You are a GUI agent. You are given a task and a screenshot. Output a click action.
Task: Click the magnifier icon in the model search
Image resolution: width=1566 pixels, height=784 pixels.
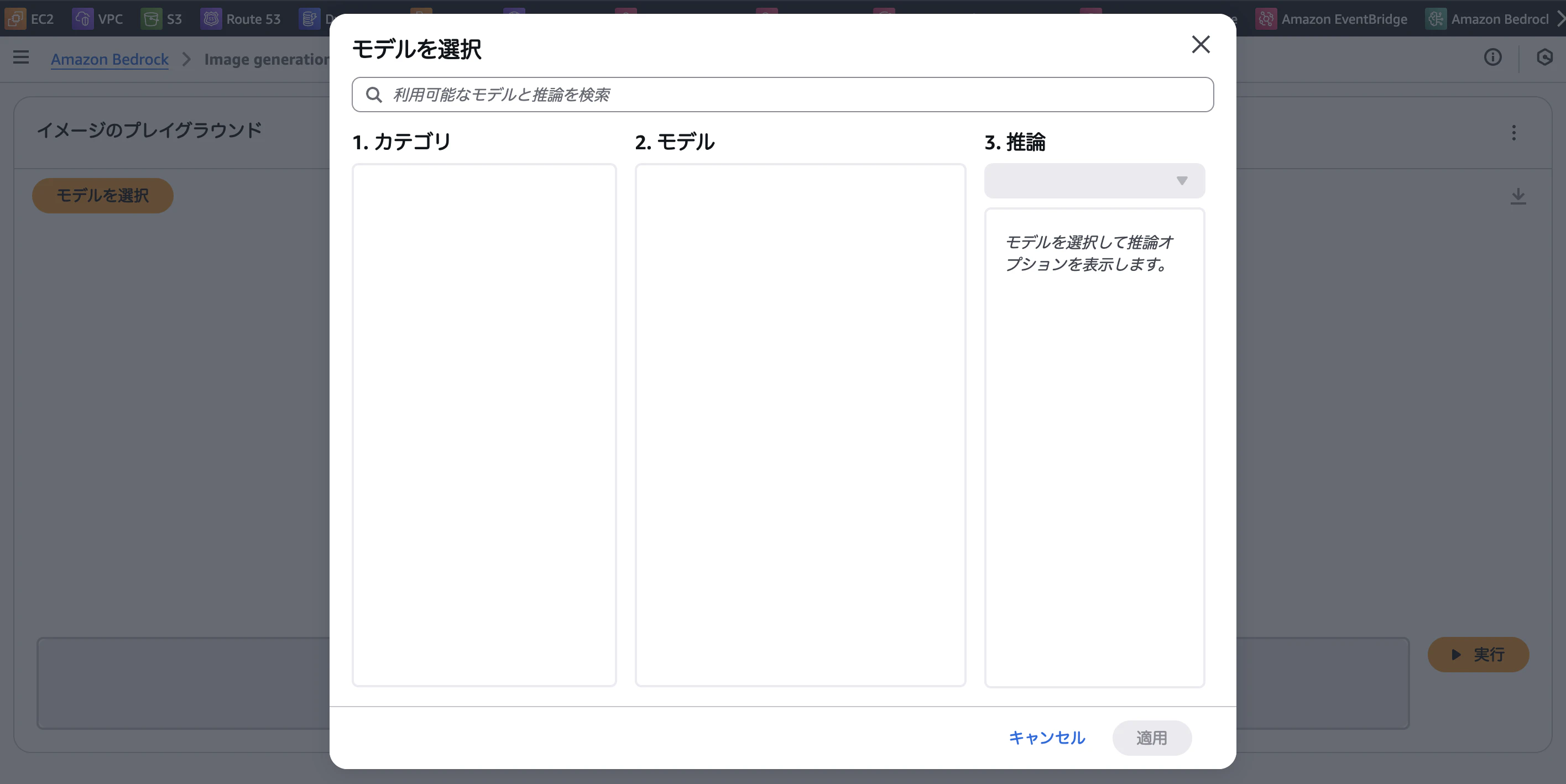pyautogui.click(x=374, y=95)
